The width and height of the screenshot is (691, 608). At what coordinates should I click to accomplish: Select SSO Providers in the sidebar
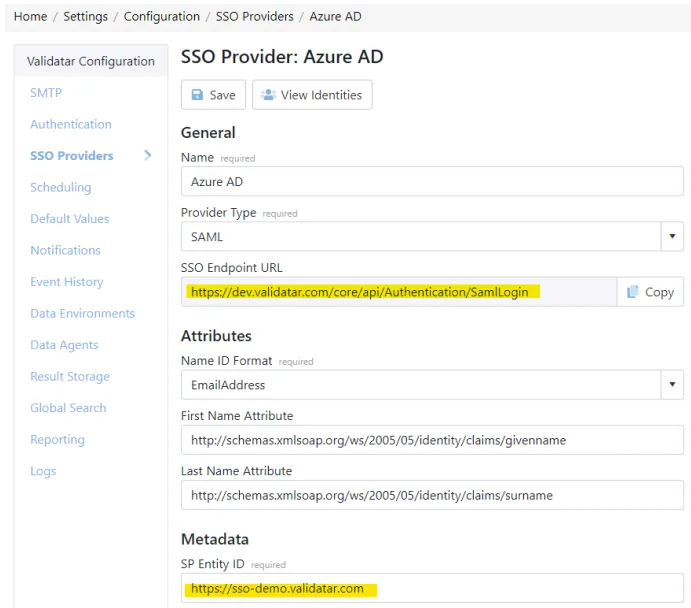click(72, 156)
